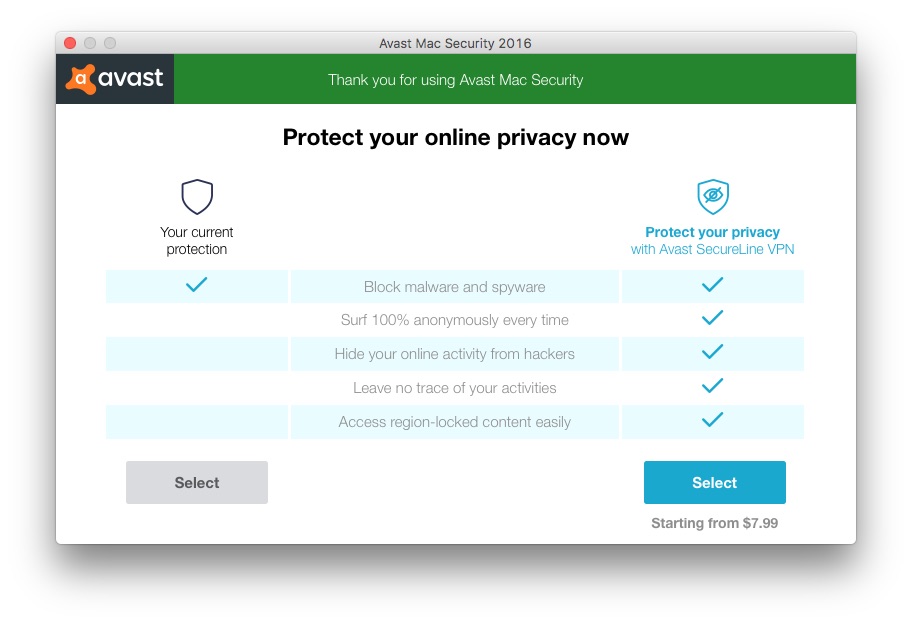This screenshot has width=912, height=624.
Task: Click the blue Select button for SecureLine VPN
Action: (714, 482)
